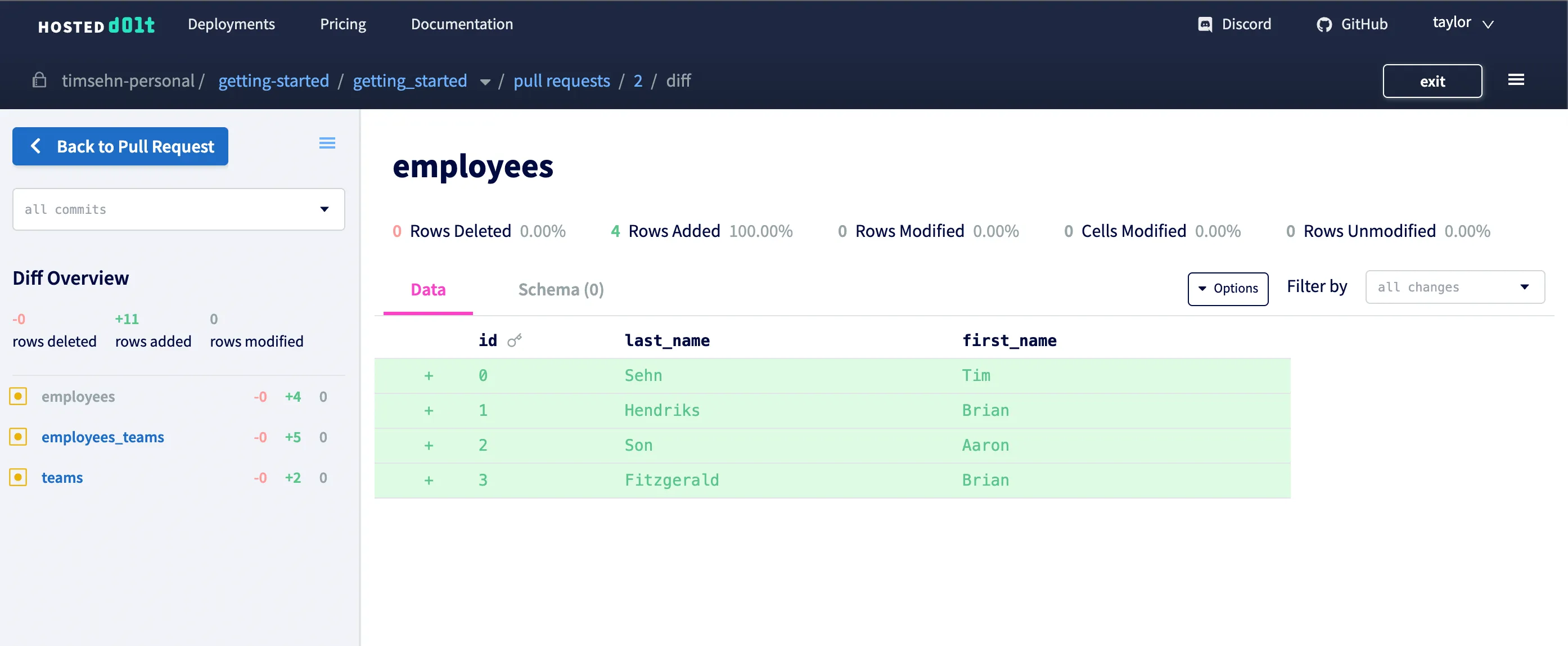Click the changed-table icon beside employees
Screen dimensions: 1568x646
17,396
